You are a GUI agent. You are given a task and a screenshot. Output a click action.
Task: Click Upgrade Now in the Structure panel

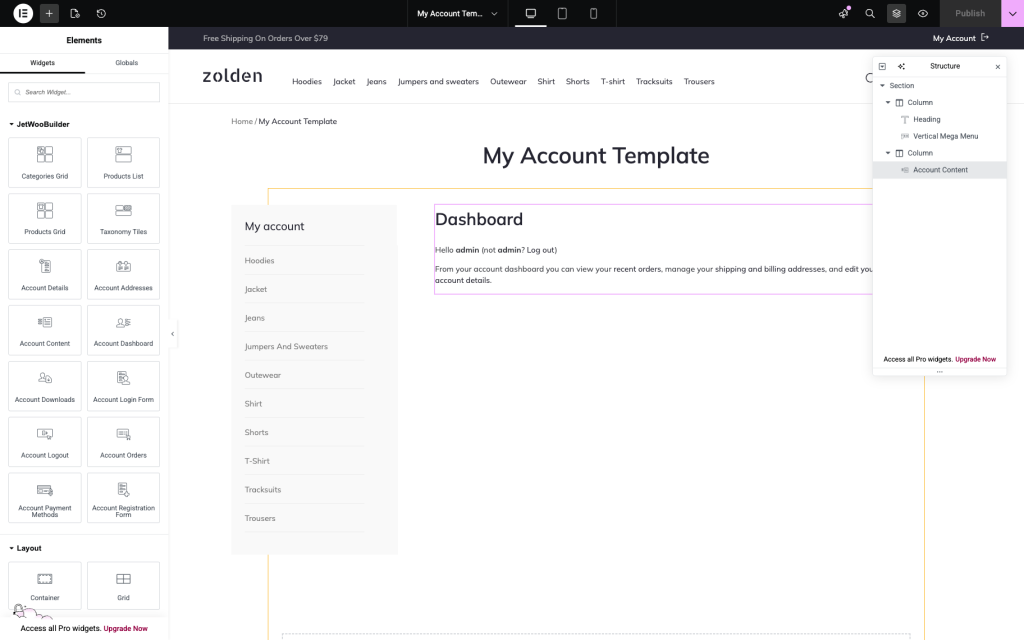pyautogui.click(x=975, y=359)
